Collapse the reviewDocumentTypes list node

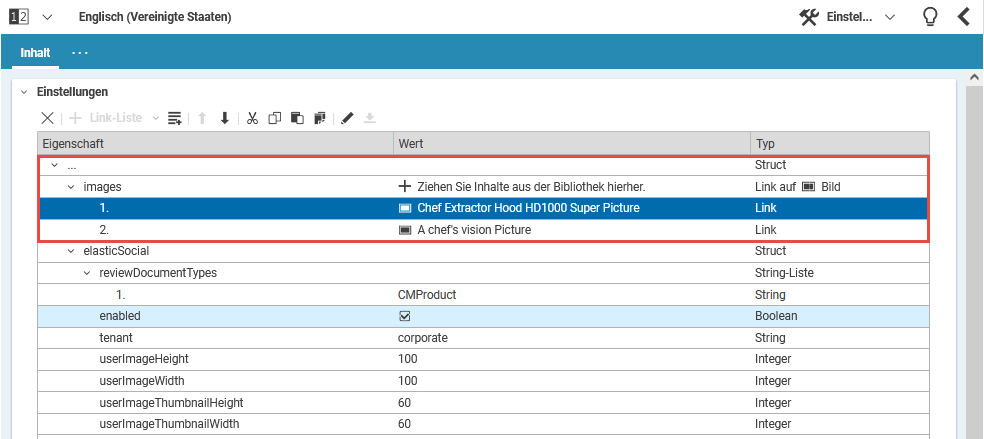[87, 273]
